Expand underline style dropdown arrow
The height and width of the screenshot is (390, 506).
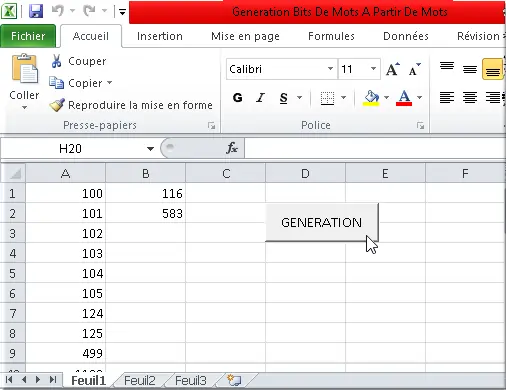pyautogui.click(x=300, y=98)
